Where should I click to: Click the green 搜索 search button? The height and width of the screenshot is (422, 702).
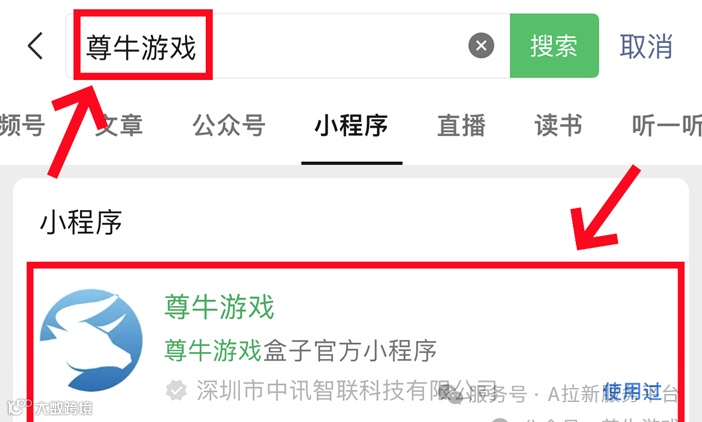(x=554, y=46)
